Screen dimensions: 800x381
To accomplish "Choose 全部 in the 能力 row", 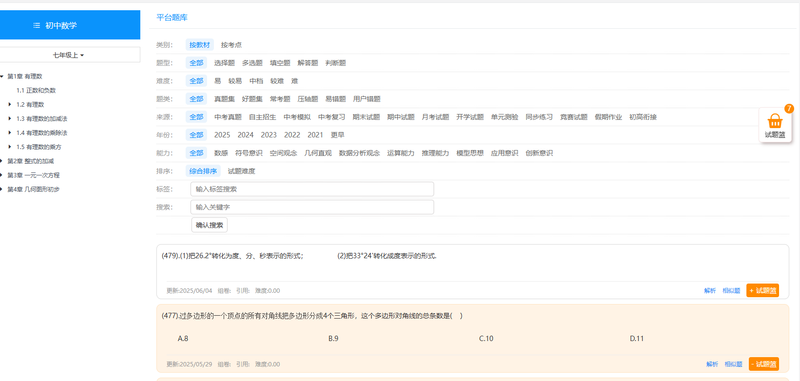I will [196, 153].
